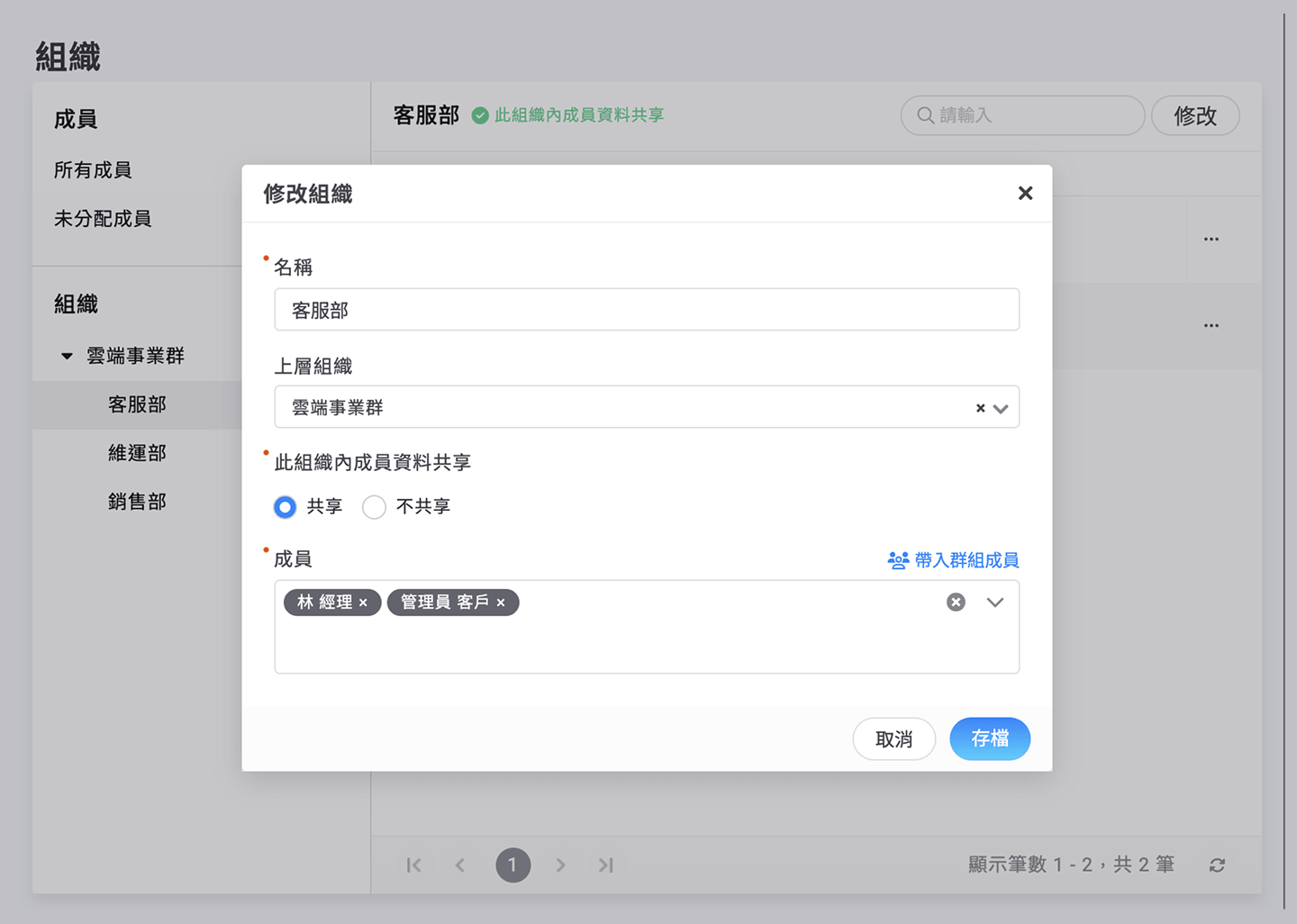Image resolution: width=1297 pixels, height=924 pixels.
Task: Click the 名稱 input field
Action: [x=647, y=309]
